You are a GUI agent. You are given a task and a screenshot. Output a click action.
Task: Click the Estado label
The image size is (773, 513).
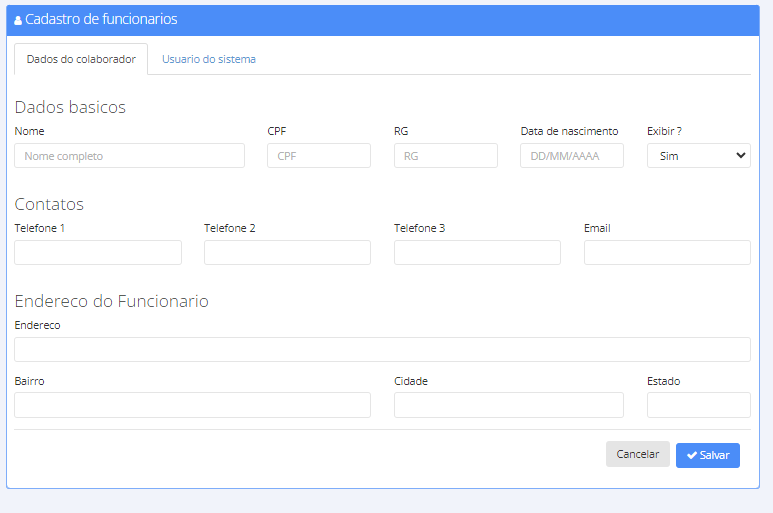664,381
